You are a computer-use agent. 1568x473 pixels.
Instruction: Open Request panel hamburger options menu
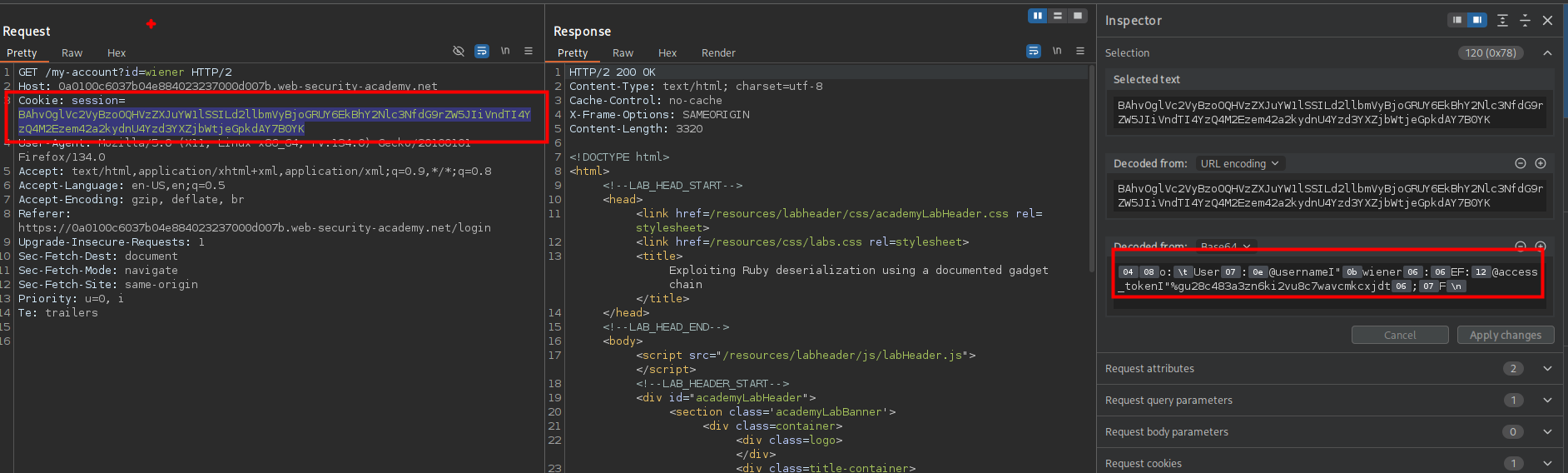(528, 52)
